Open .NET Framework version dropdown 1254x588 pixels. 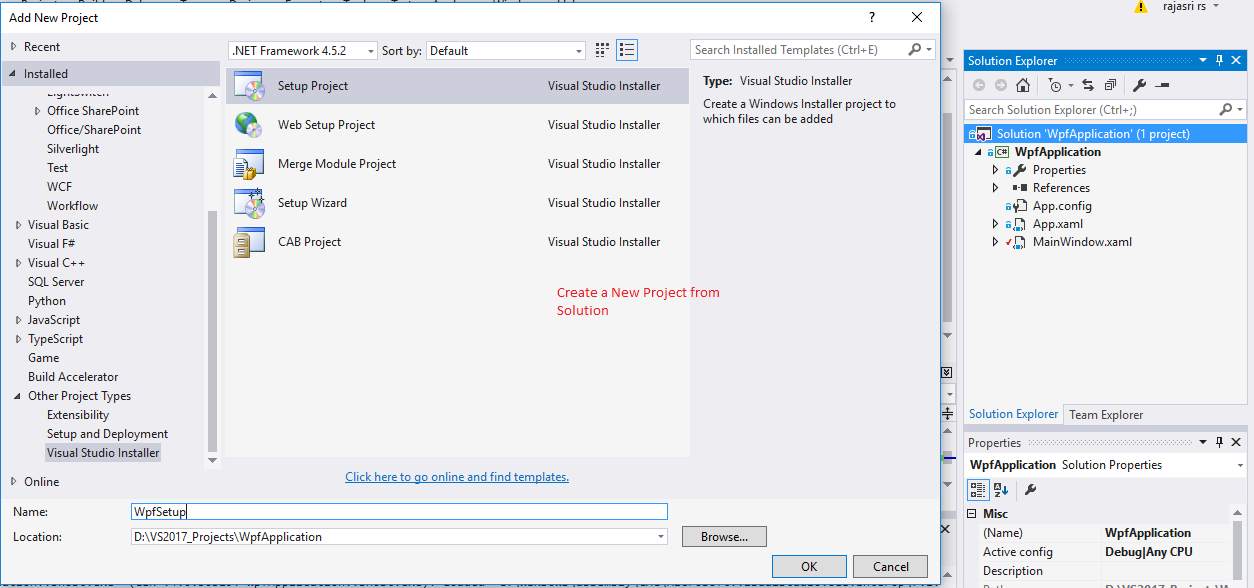[371, 51]
